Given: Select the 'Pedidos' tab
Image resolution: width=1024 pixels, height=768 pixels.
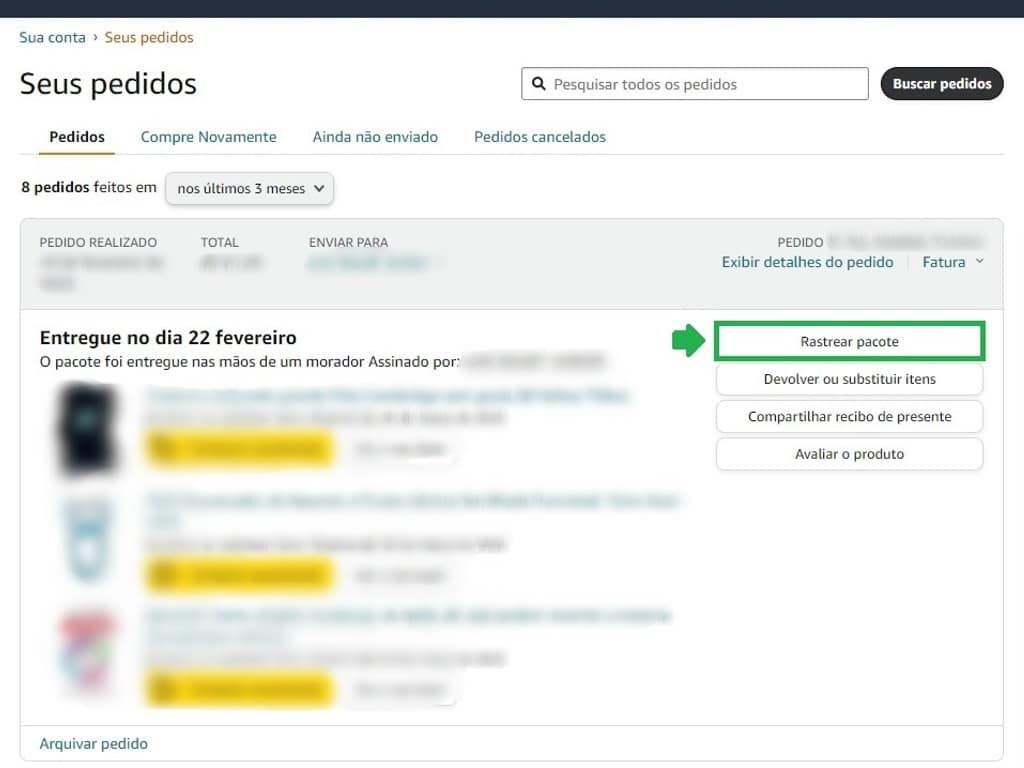Looking at the screenshot, I should [77, 136].
